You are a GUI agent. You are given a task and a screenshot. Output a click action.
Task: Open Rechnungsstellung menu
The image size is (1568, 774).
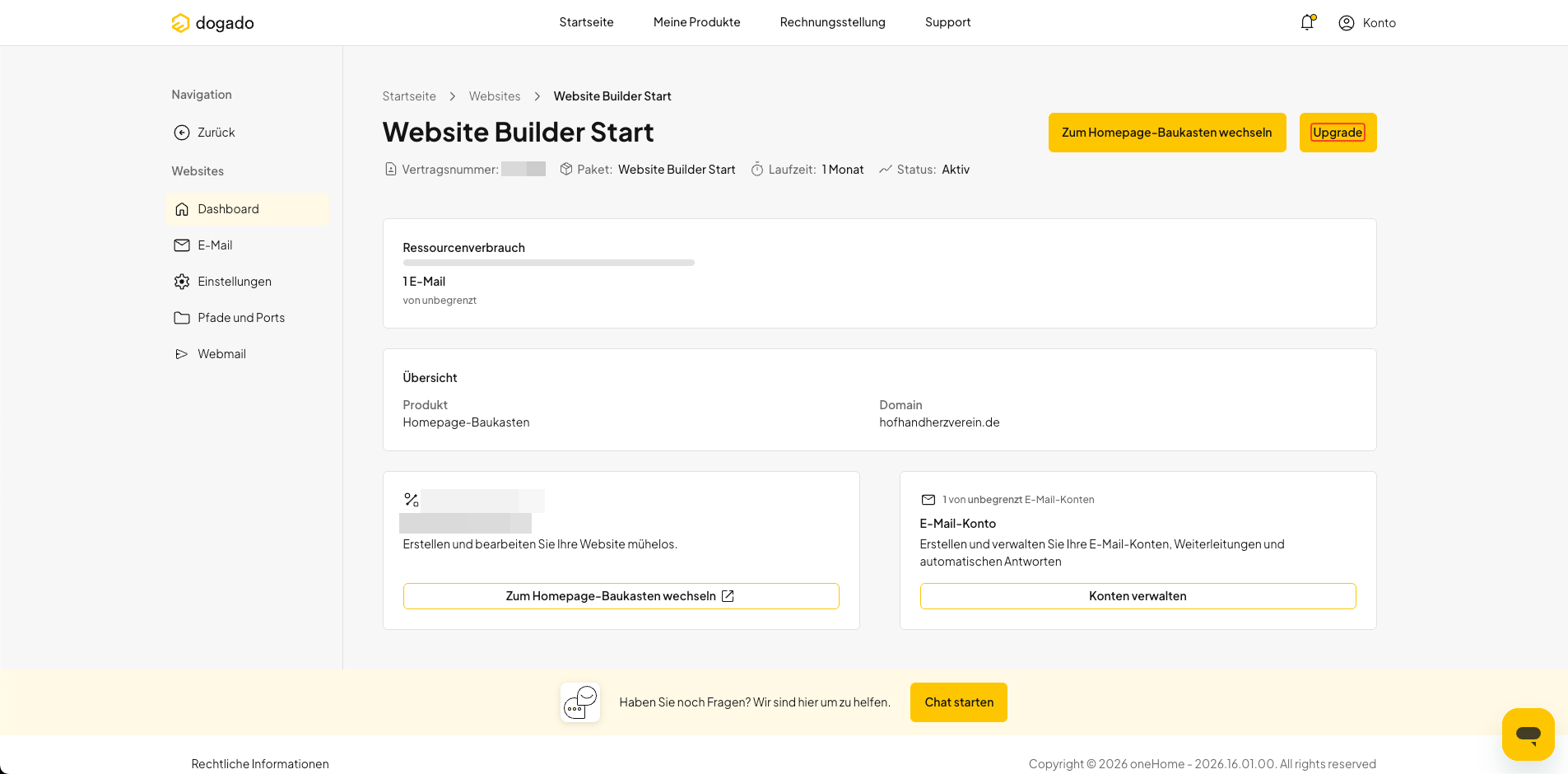tap(833, 22)
